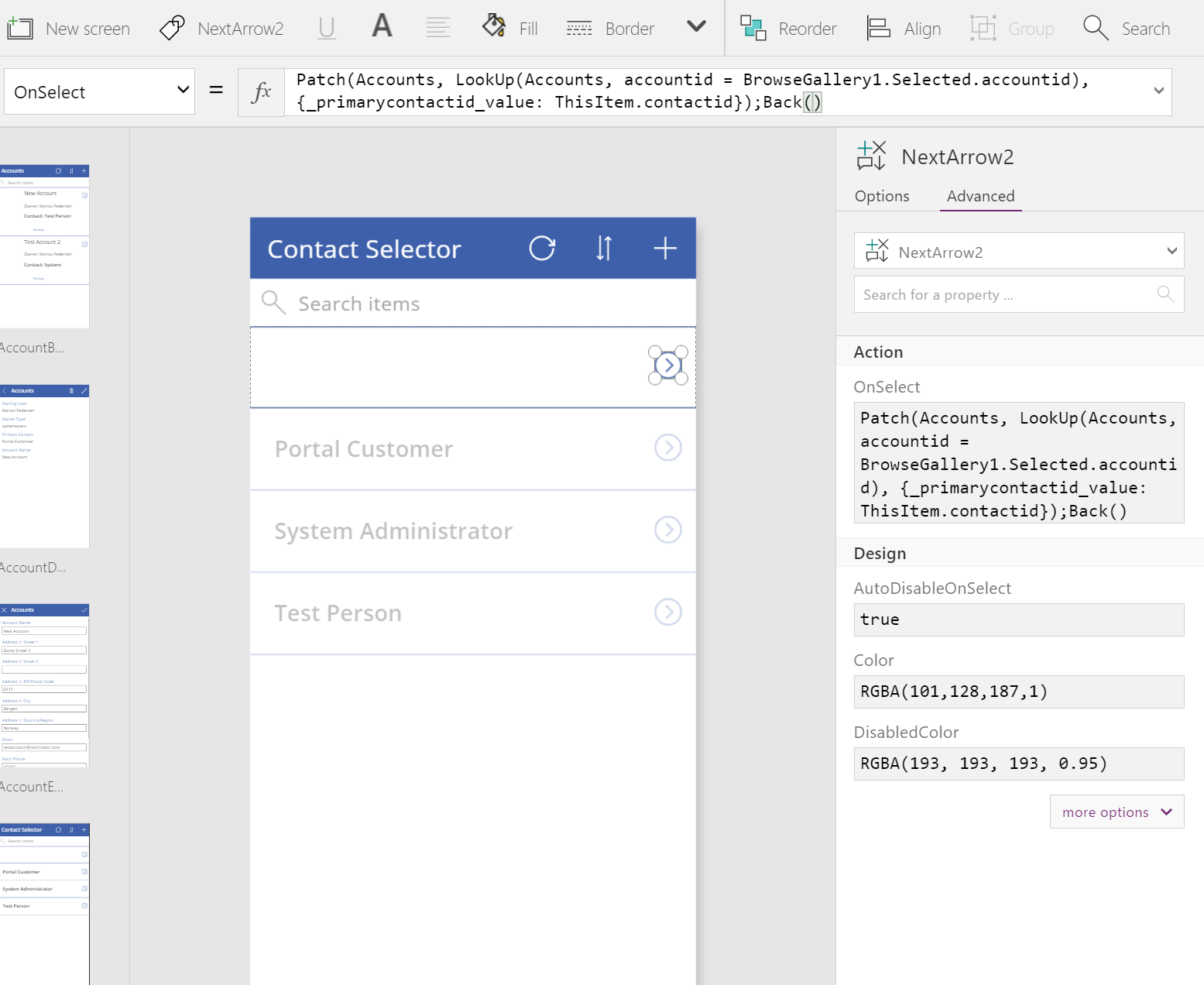
Task: Click the sort icon in the app header
Action: point(604,249)
